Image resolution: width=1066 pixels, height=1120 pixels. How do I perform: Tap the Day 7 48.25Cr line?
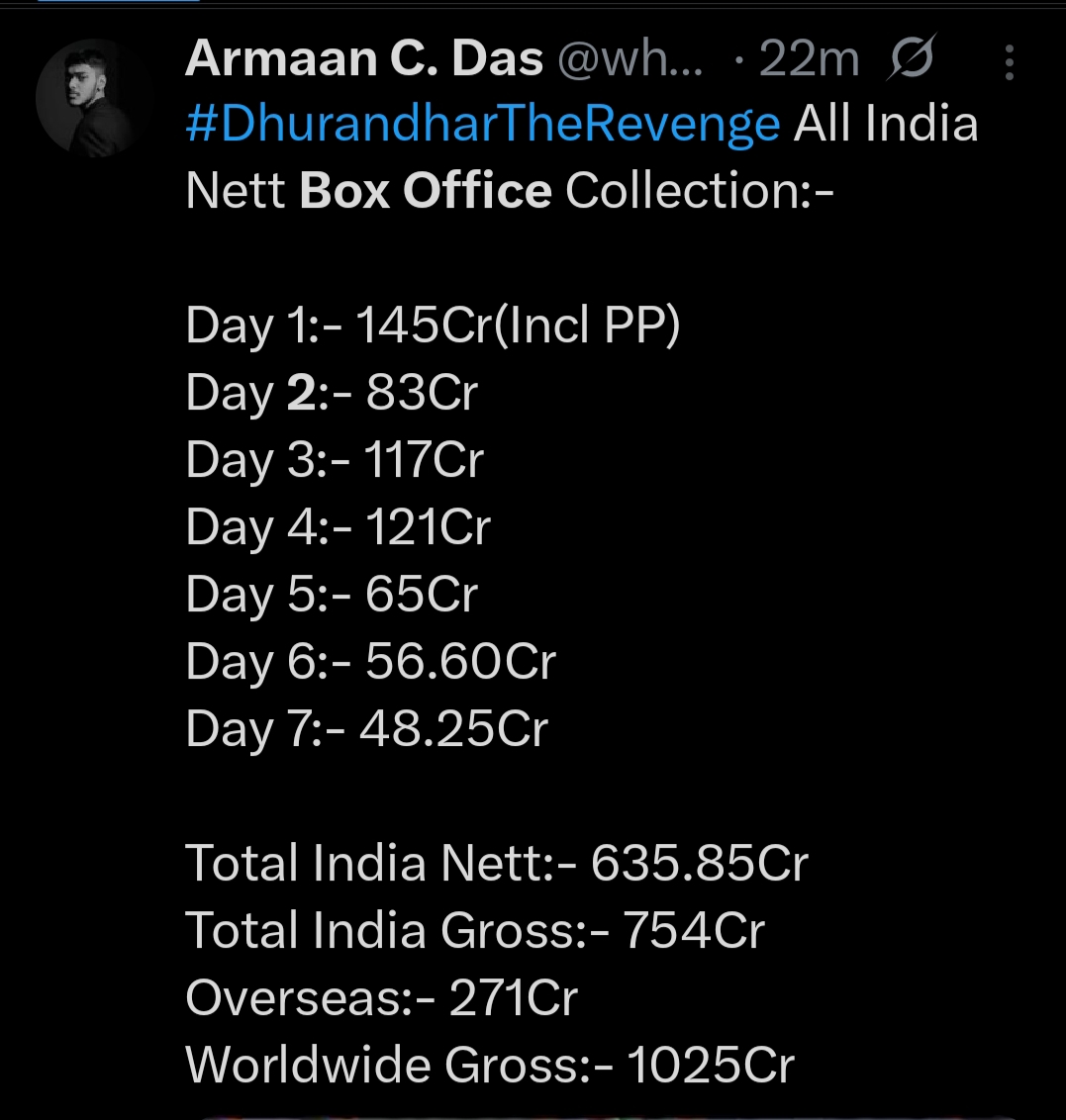(x=366, y=729)
